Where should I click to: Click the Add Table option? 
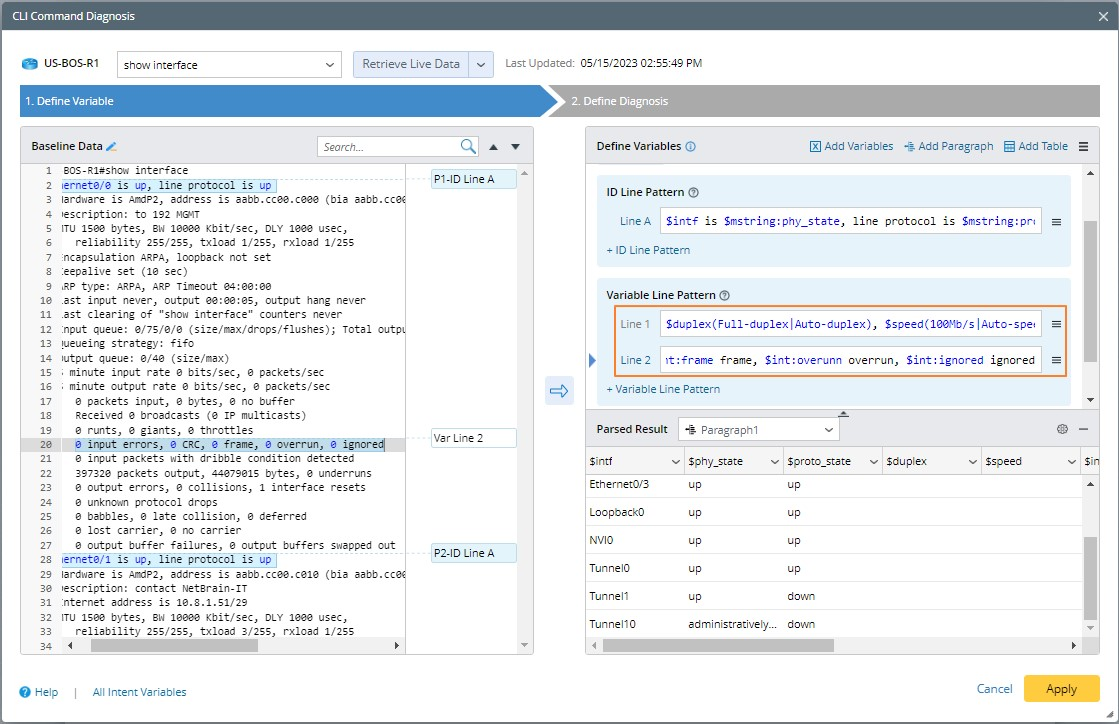point(1035,147)
